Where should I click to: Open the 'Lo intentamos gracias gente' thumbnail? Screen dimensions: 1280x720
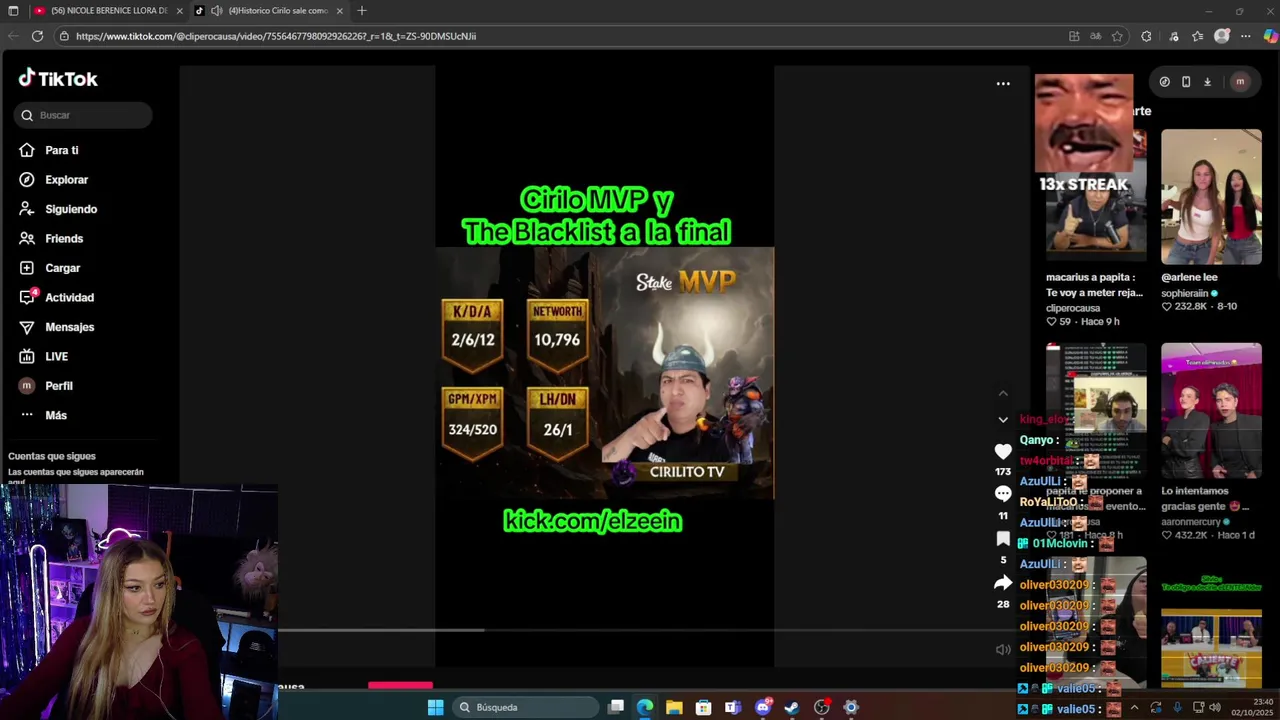pyautogui.click(x=1211, y=410)
